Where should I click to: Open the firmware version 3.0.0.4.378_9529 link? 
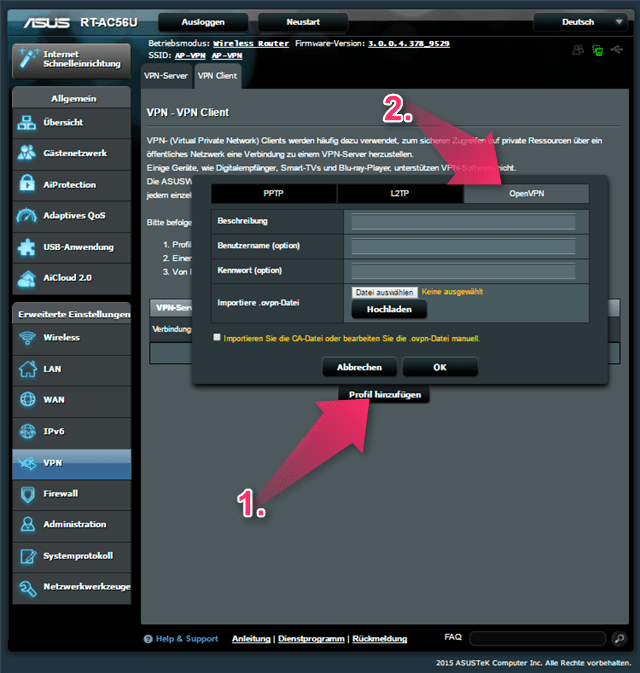tap(409, 43)
